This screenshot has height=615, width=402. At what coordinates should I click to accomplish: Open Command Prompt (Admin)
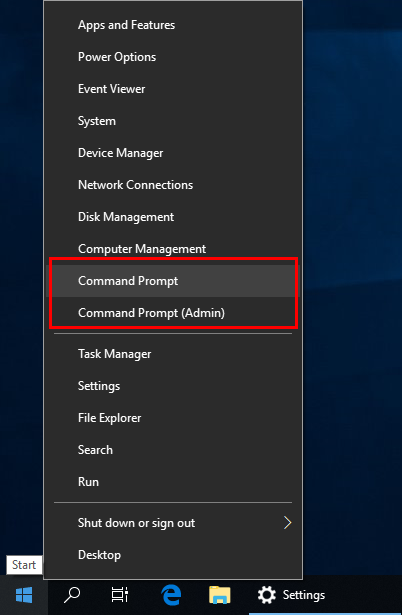173,313
